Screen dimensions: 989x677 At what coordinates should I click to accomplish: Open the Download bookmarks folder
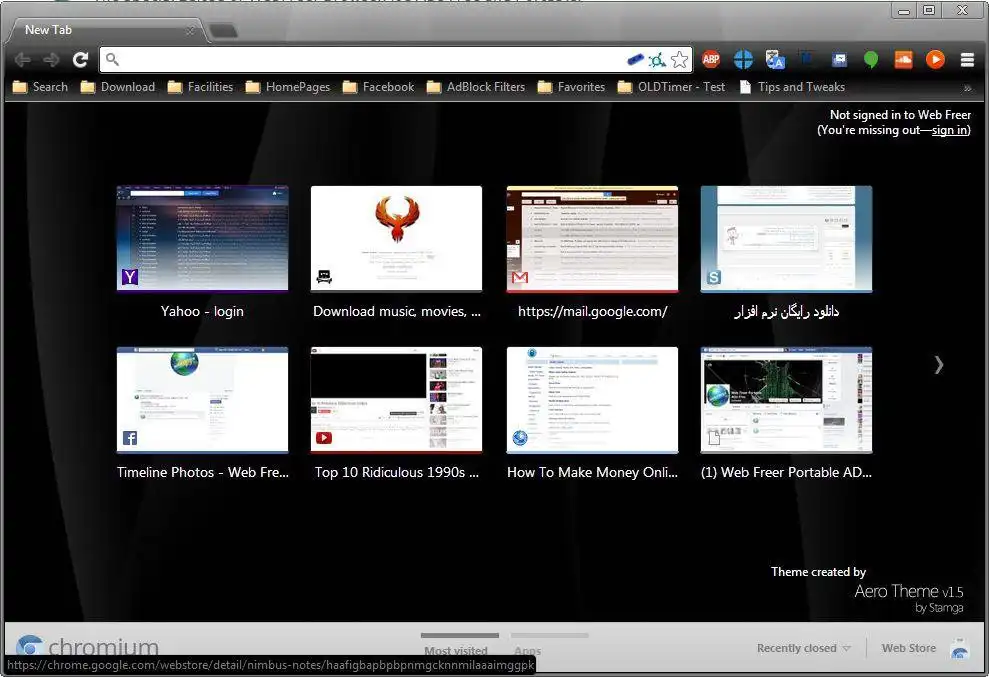118,87
